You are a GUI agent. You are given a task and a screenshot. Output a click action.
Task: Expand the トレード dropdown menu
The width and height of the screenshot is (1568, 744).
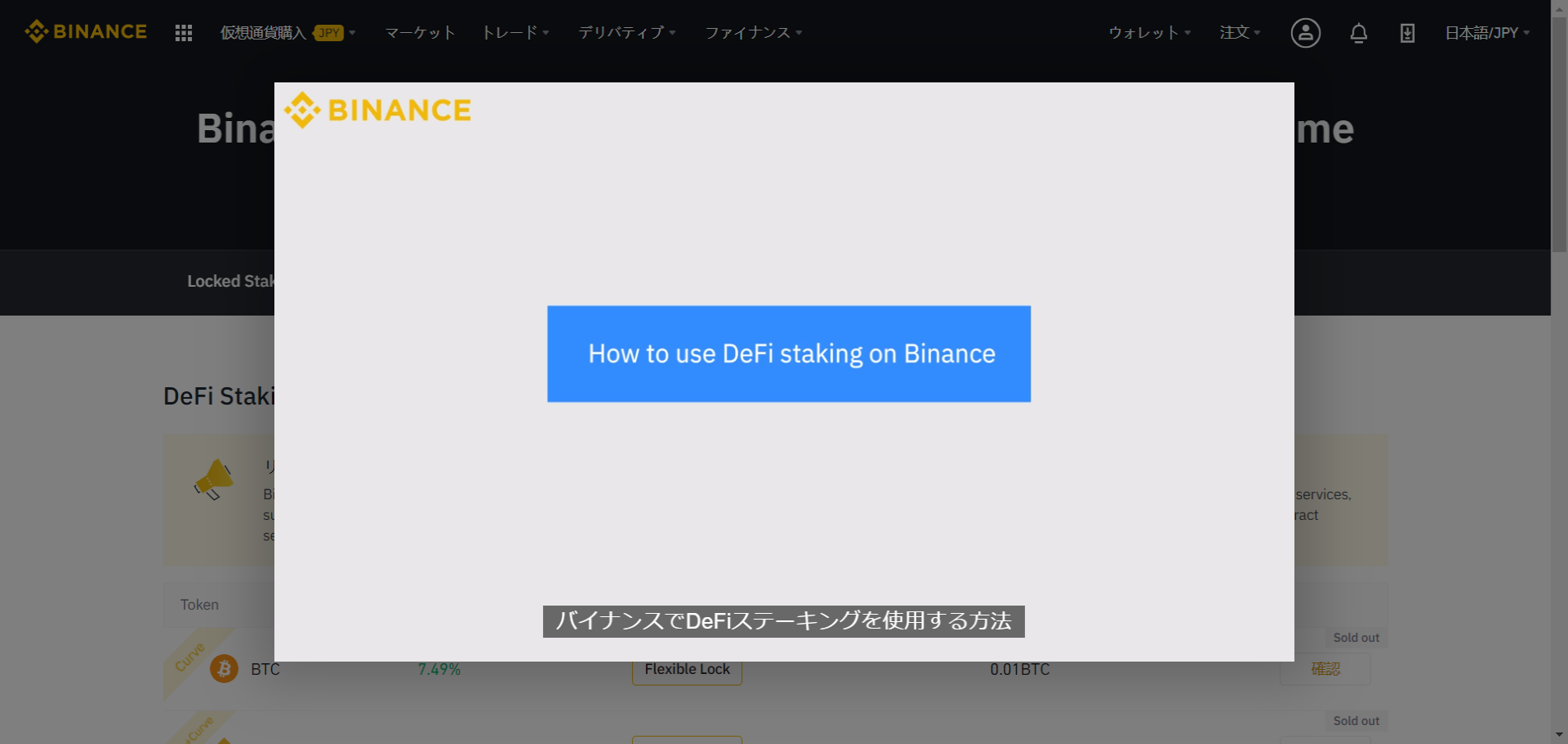pyautogui.click(x=515, y=33)
